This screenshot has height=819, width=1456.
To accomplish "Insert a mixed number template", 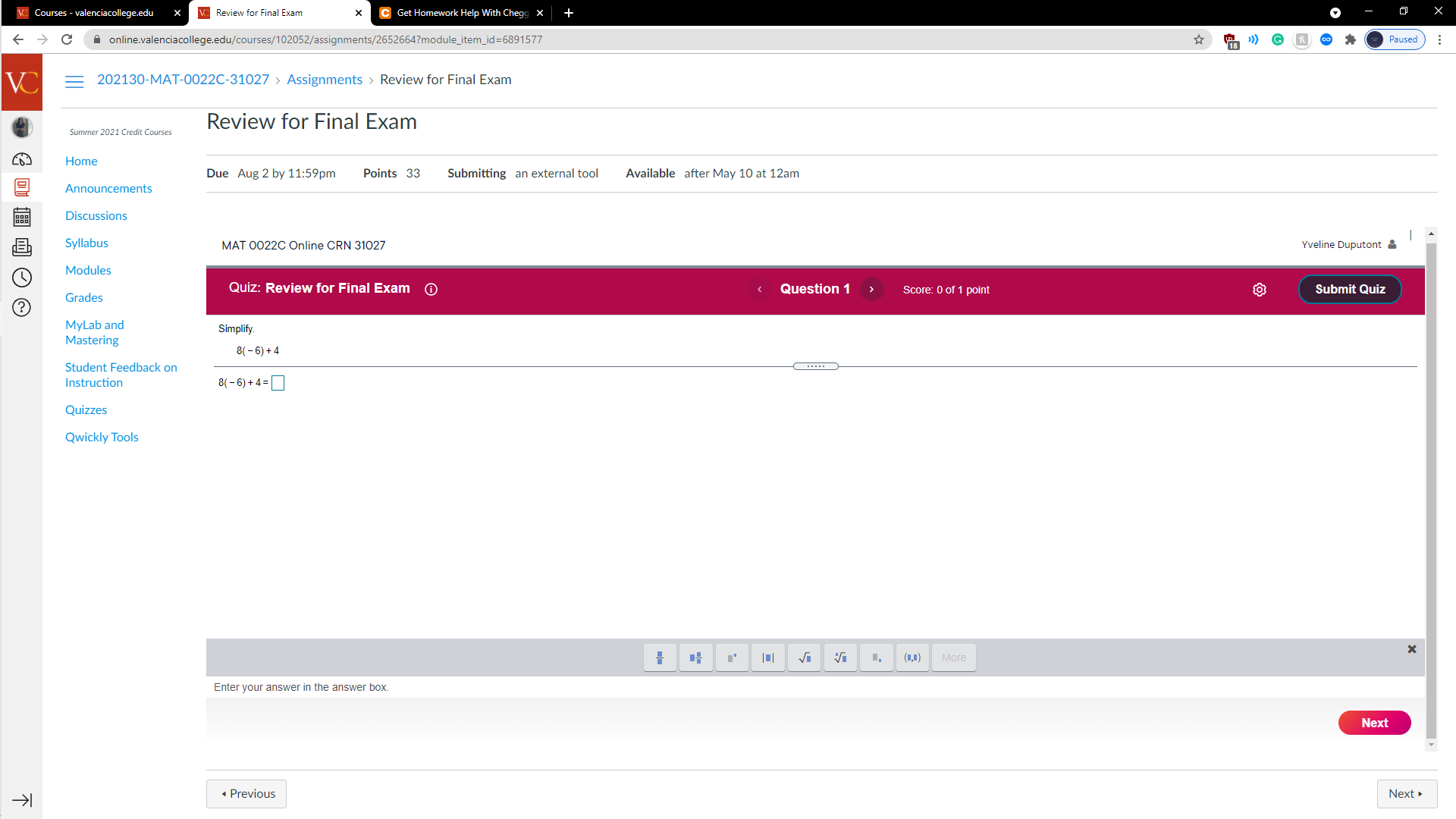I will [695, 657].
